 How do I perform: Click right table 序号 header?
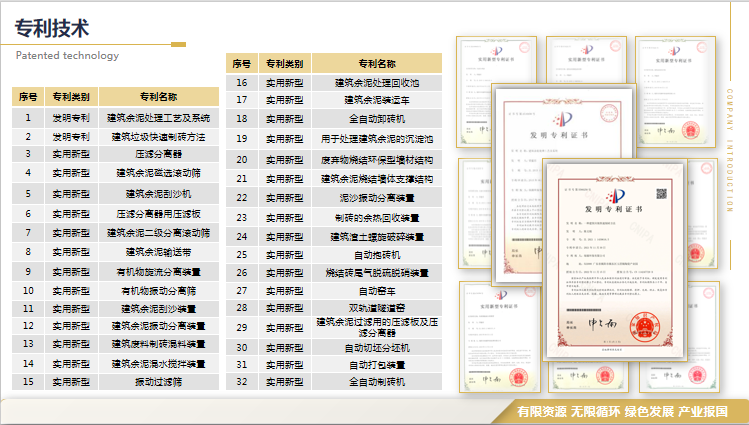tap(242, 64)
